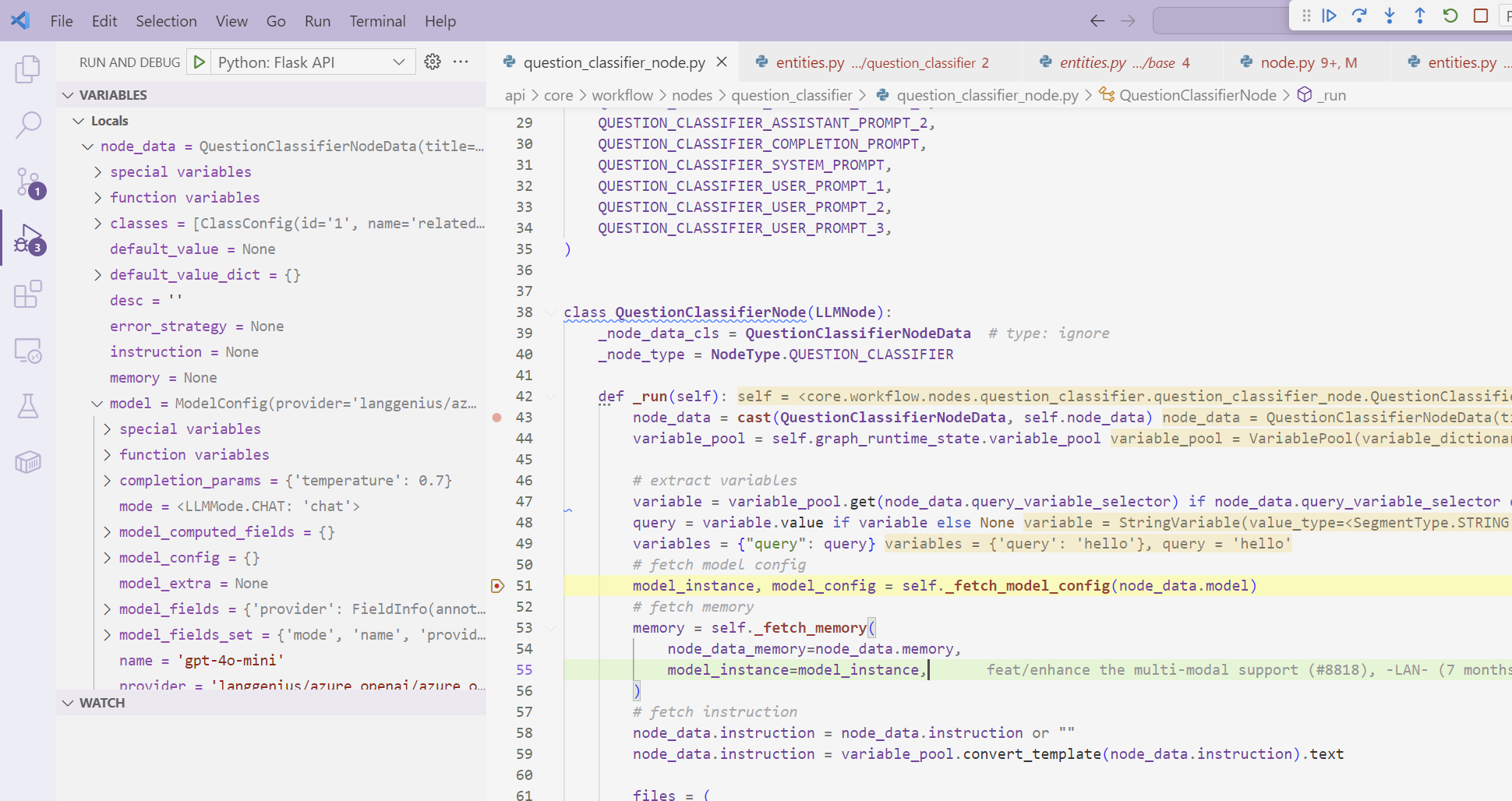Open the Extensions view
The height and width of the screenshot is (801, 1512).
[28, 295]
